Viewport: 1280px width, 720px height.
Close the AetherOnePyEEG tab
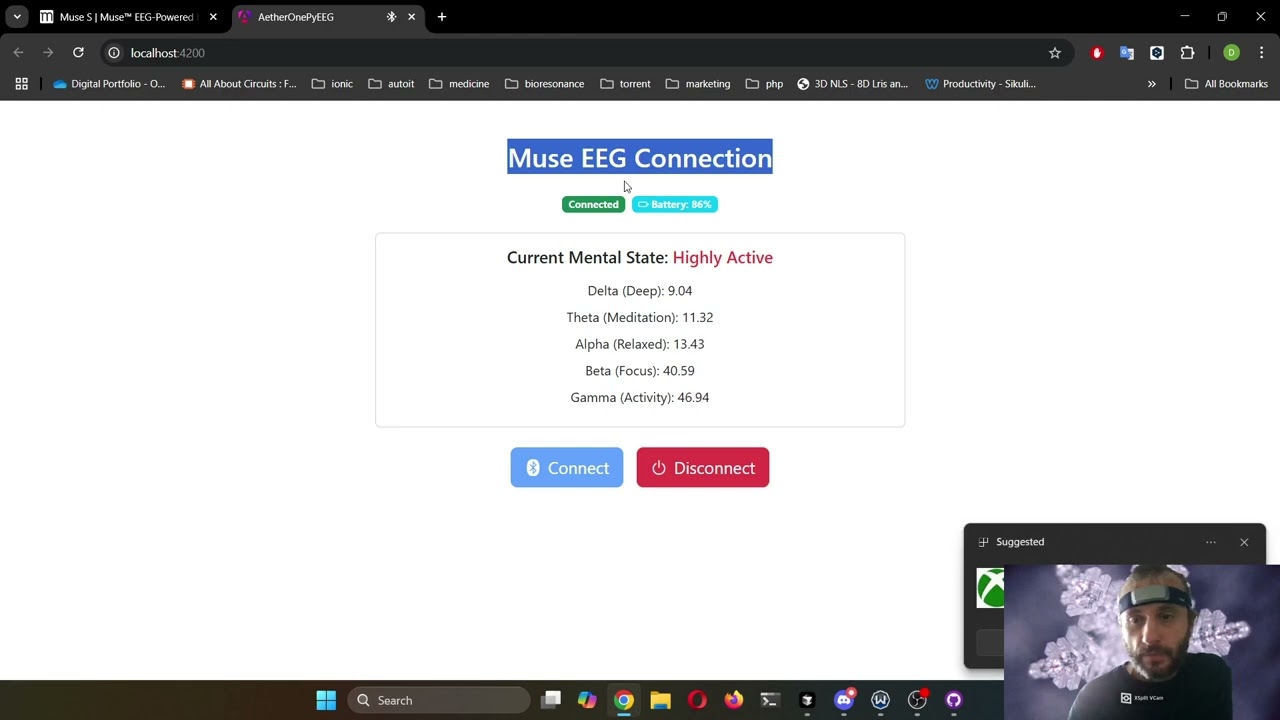tap(411, 17)
